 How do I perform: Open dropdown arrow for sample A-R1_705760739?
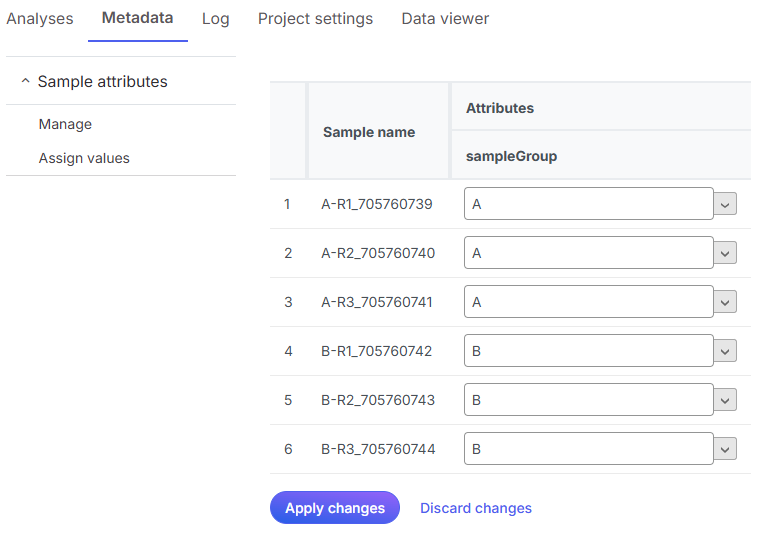[x=726, y=204]
